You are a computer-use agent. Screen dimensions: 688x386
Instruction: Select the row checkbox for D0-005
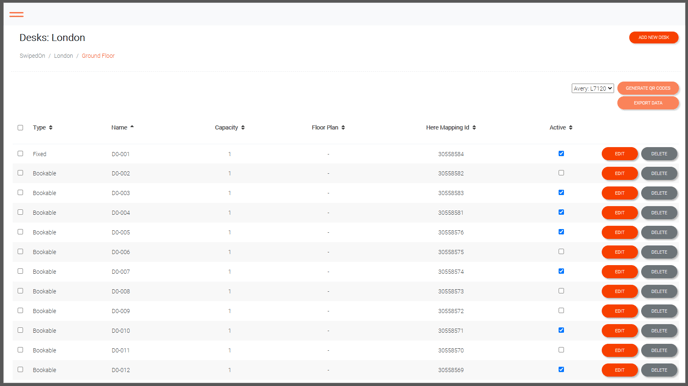point(20,232)
